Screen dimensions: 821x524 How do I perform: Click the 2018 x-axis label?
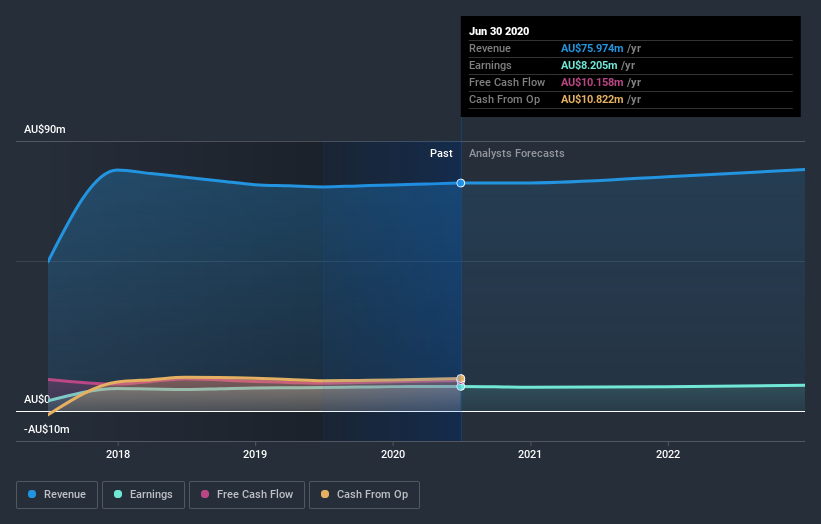(x=118, y=454)
